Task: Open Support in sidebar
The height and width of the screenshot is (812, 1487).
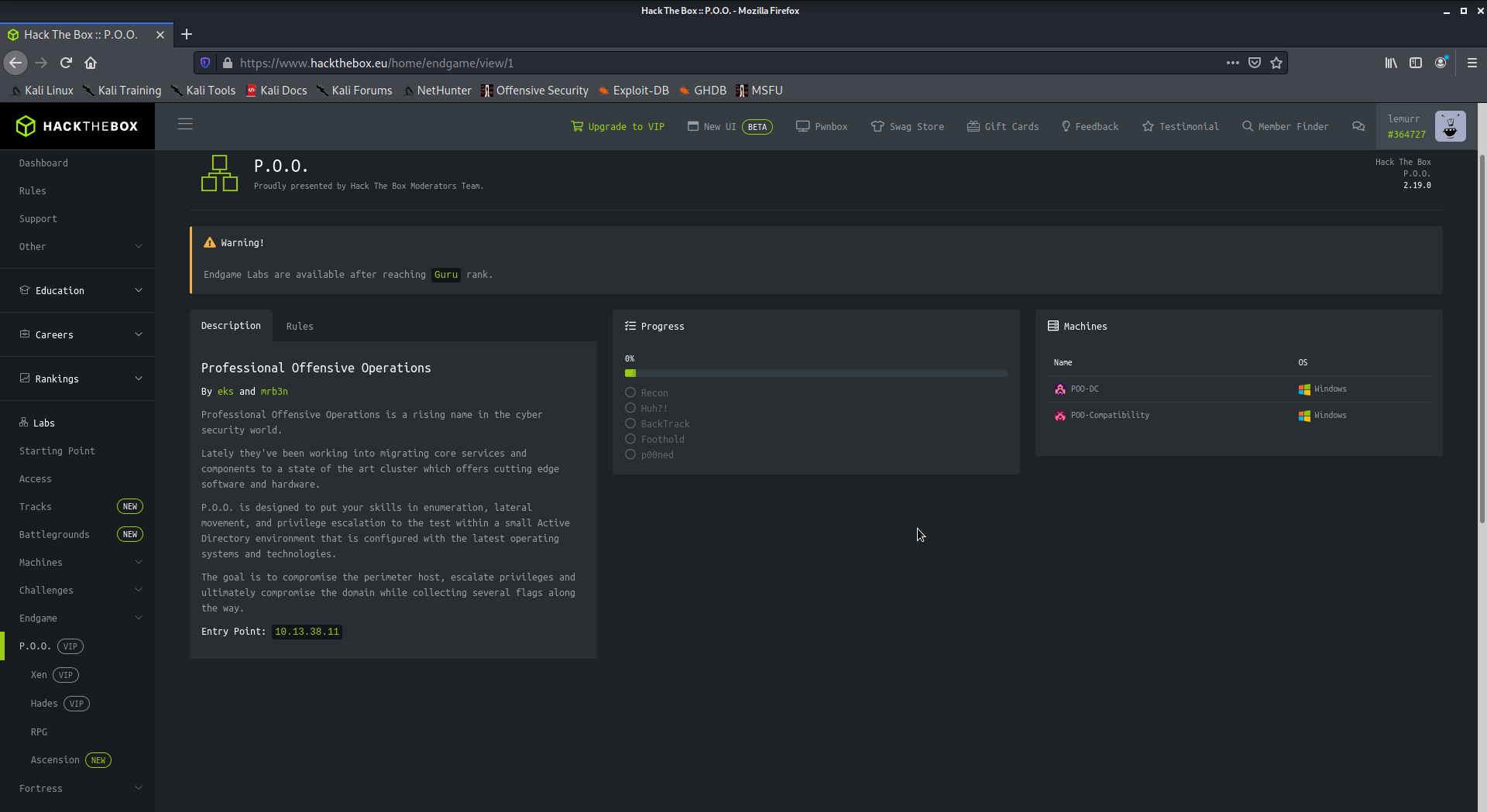Action: tap(38, 219)
